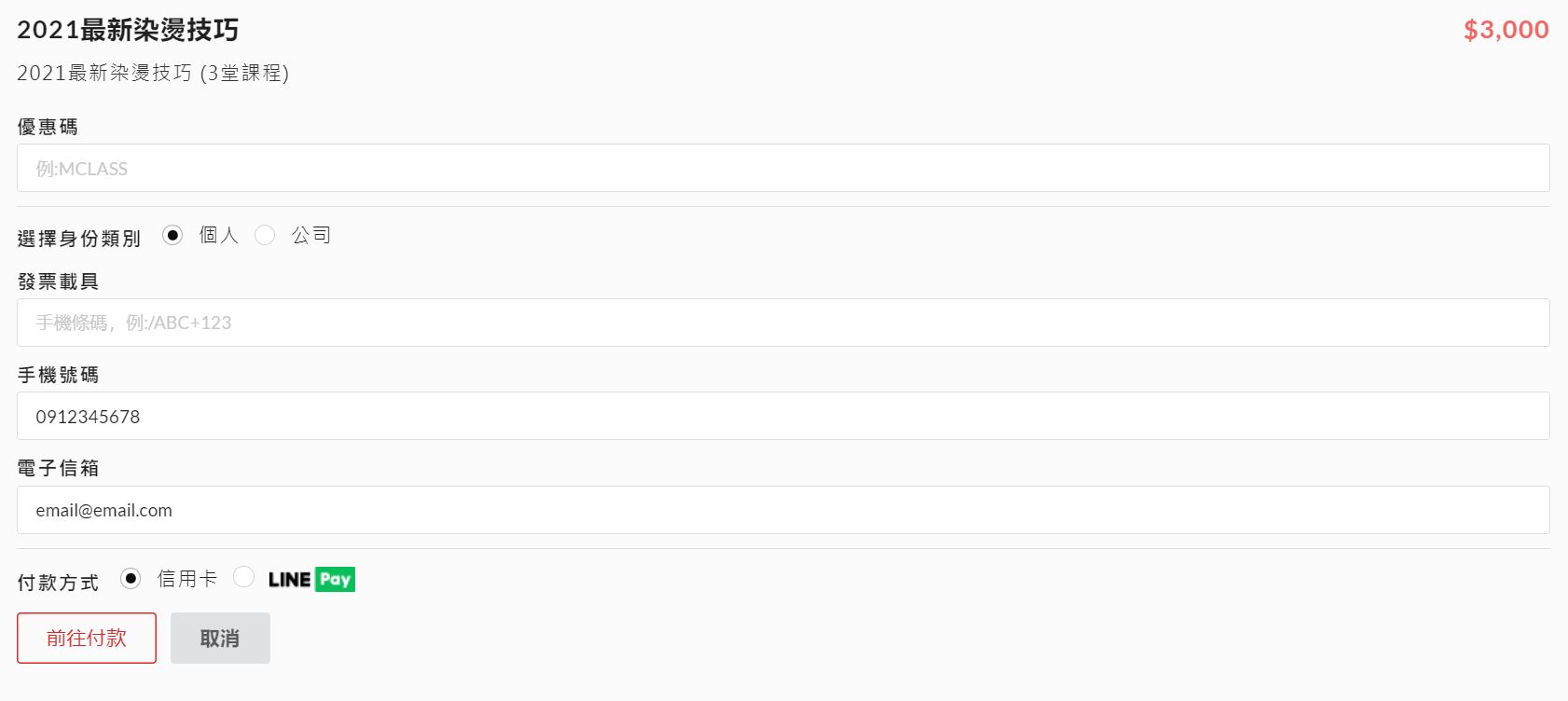1568x701 pixels.
Task: Click the LINE Pay logo
Action: coord(311,580)
